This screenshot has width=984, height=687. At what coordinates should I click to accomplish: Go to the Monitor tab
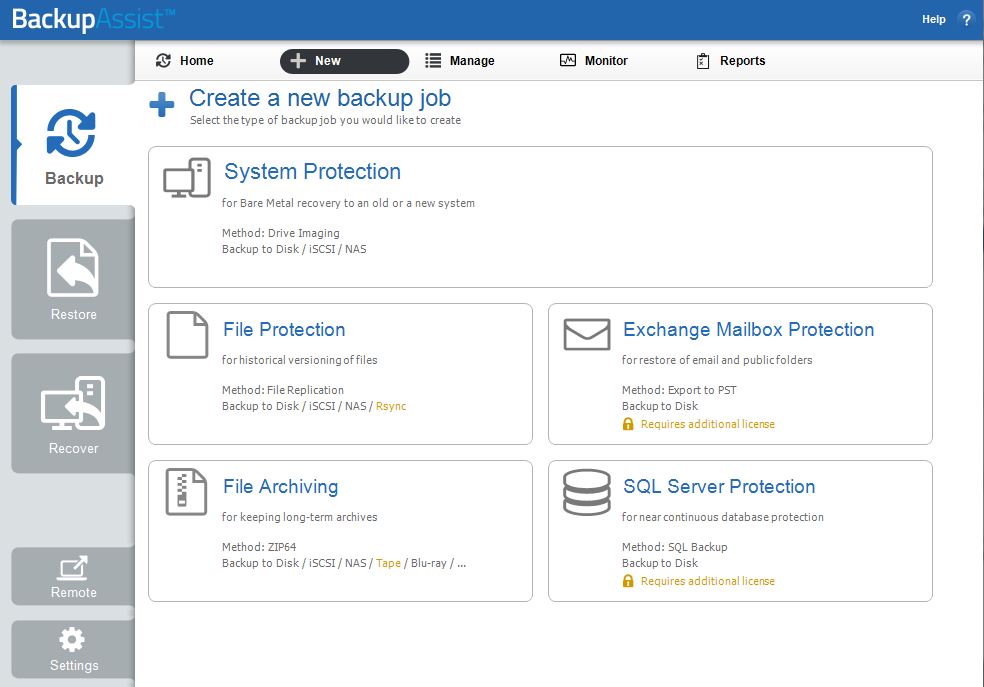coord(594,61)
